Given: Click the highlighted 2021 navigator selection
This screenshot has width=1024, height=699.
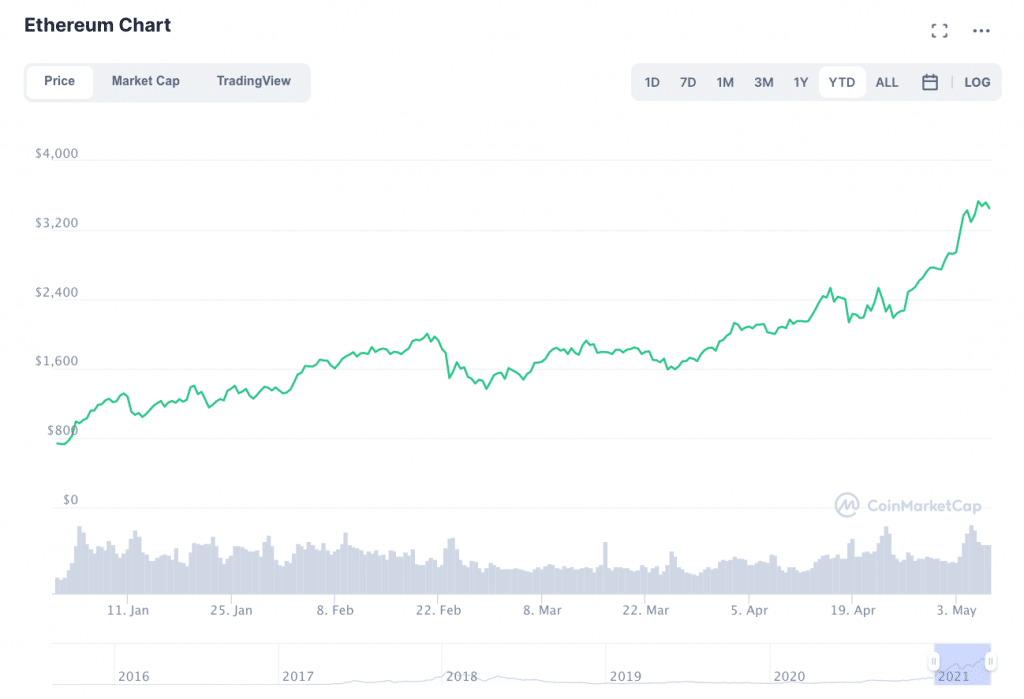Looking at the screenshot, I should click(x=962, y=662).
